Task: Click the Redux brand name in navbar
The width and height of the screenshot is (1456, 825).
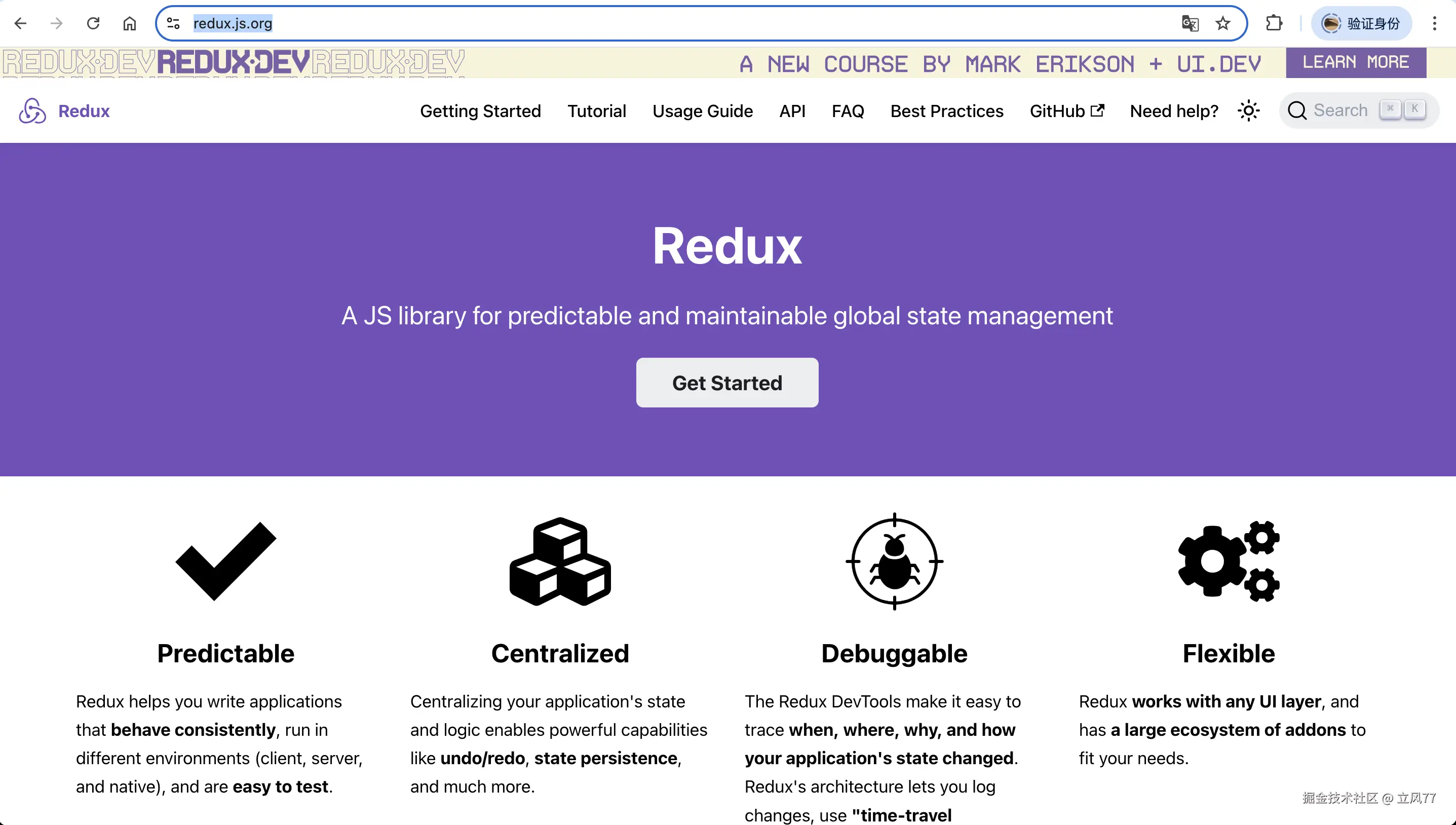Action: [x=84, y=111]
